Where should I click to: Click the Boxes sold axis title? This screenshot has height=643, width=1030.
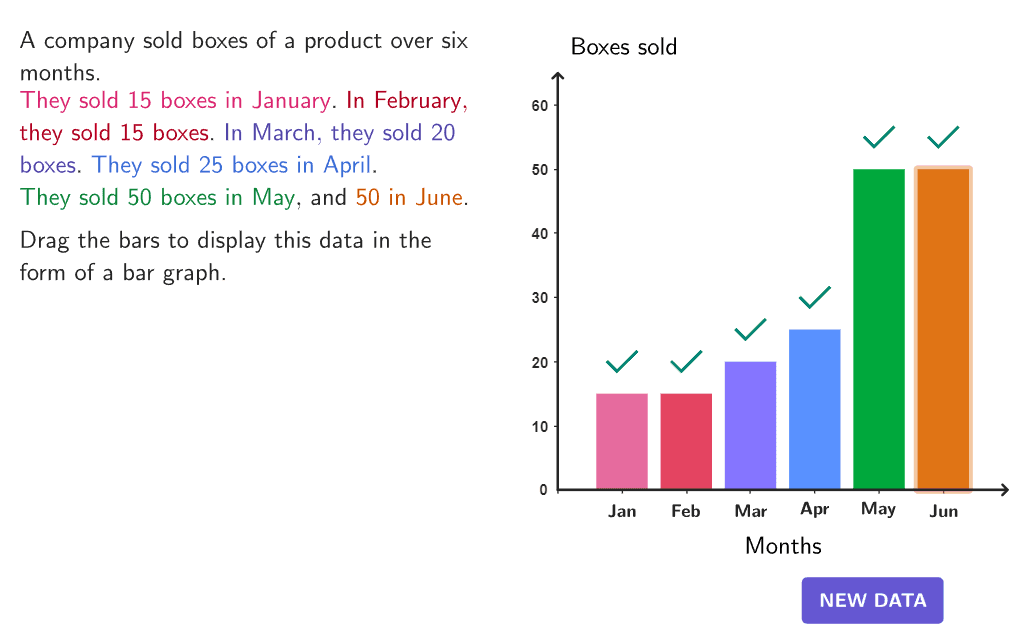tap(624, 47)
